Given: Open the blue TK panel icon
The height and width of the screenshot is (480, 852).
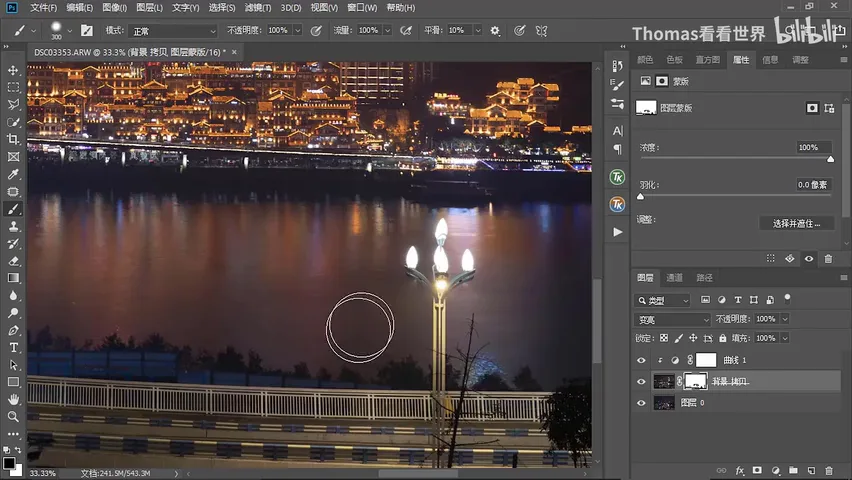Looking at the screenshot, I should point(617,204).
